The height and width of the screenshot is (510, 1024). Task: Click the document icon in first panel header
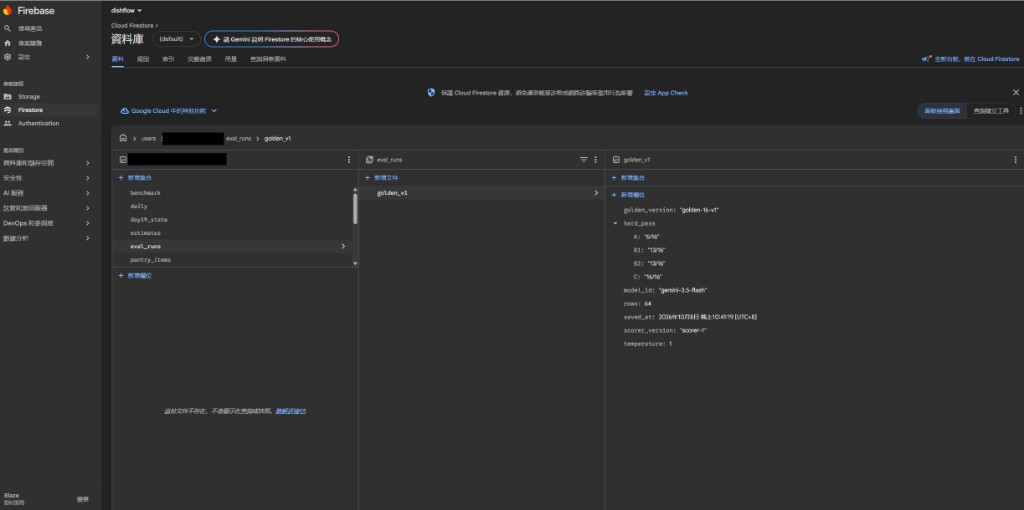123,159
